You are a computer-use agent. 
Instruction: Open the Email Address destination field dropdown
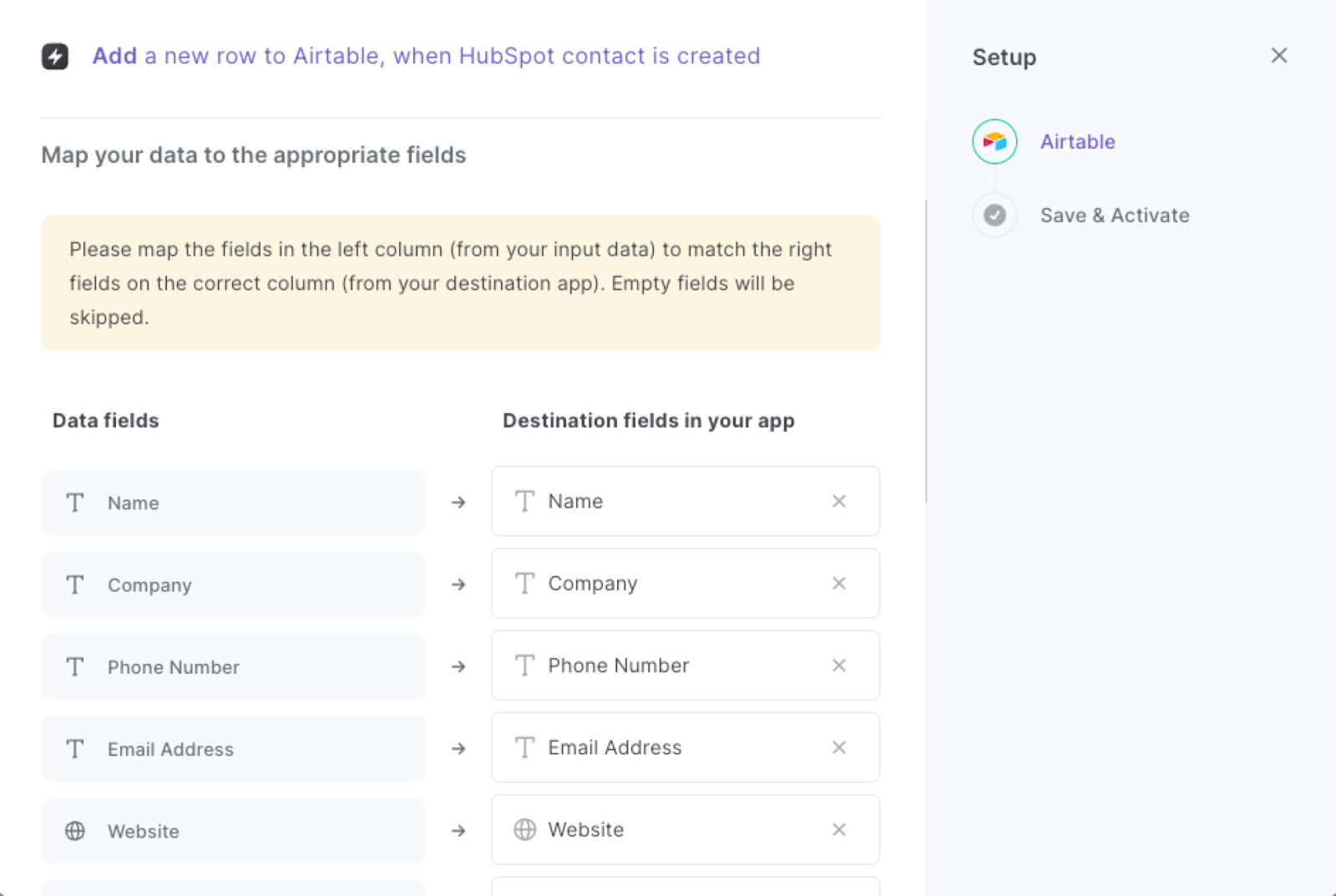(x=685, y=747)
